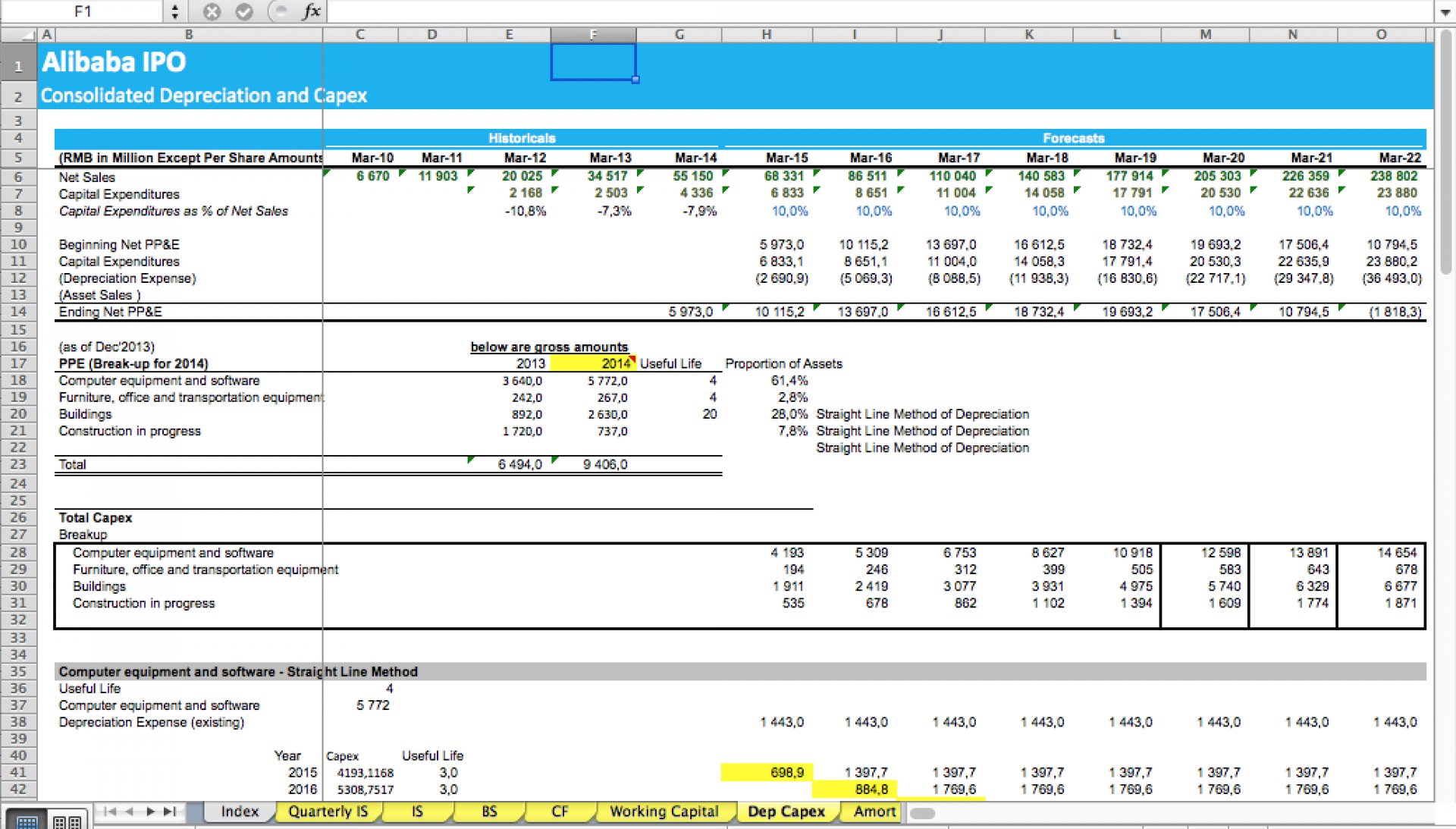Click Depreciation Expense (existing) label
Viewport: 1456px width, 829px height.
152,722
